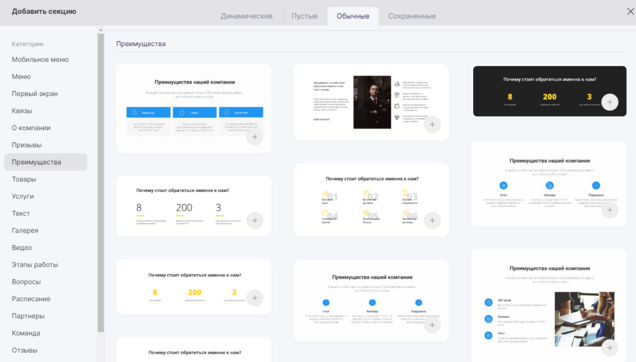Add the numbered 01–06 advantages section
Screen dimensions: 636x362
click(432, 220)
